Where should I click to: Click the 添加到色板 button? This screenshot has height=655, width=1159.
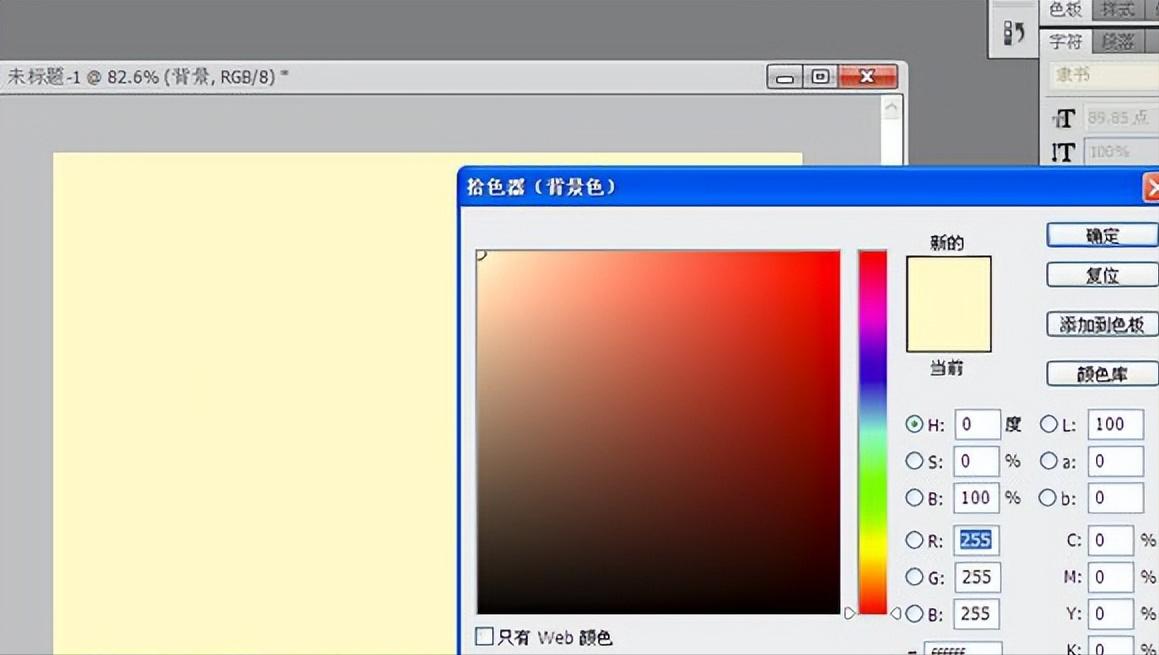[x=1101, y=324]
